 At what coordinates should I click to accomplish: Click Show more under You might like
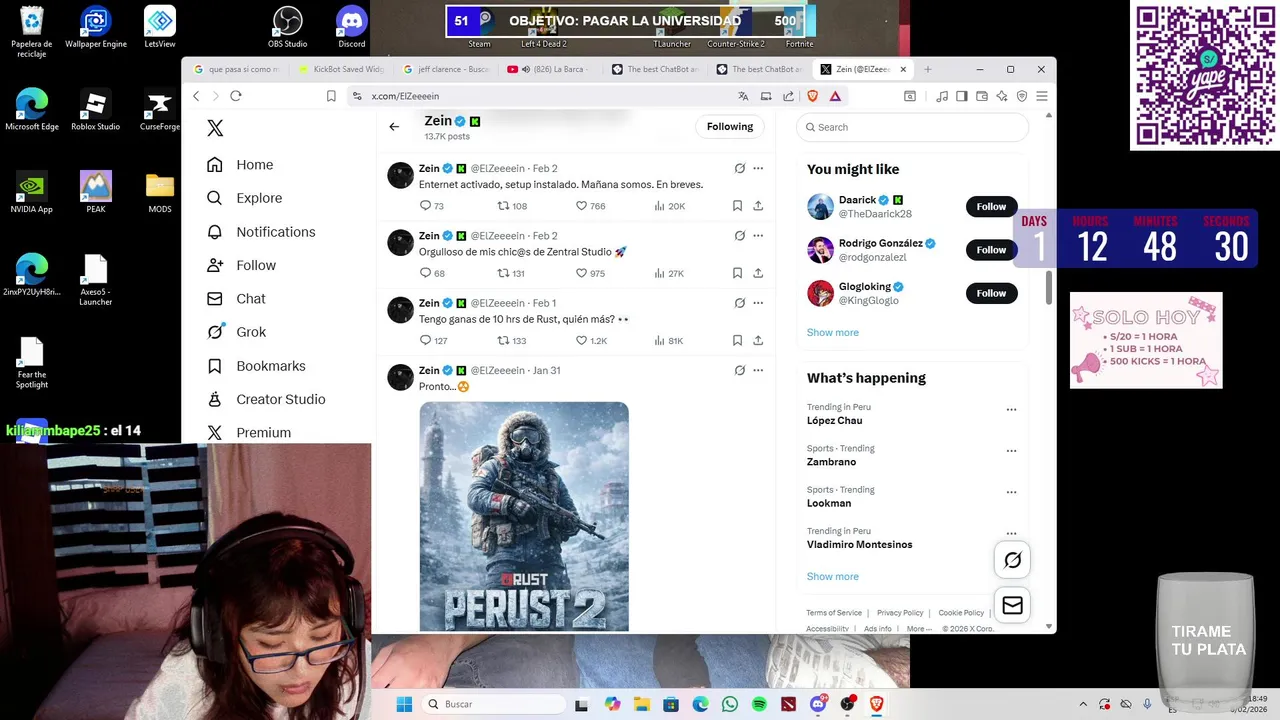(x=833, y=333)
